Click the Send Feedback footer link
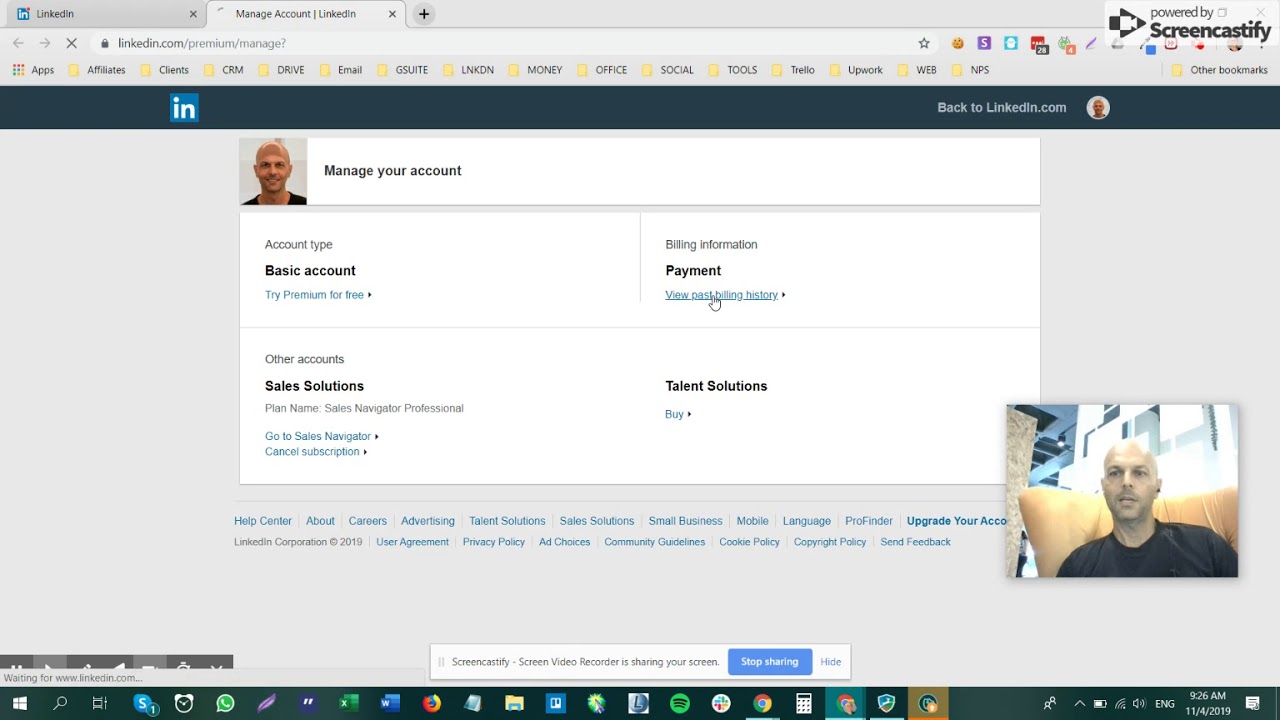 pyautogui.click(x=915, y=542)
